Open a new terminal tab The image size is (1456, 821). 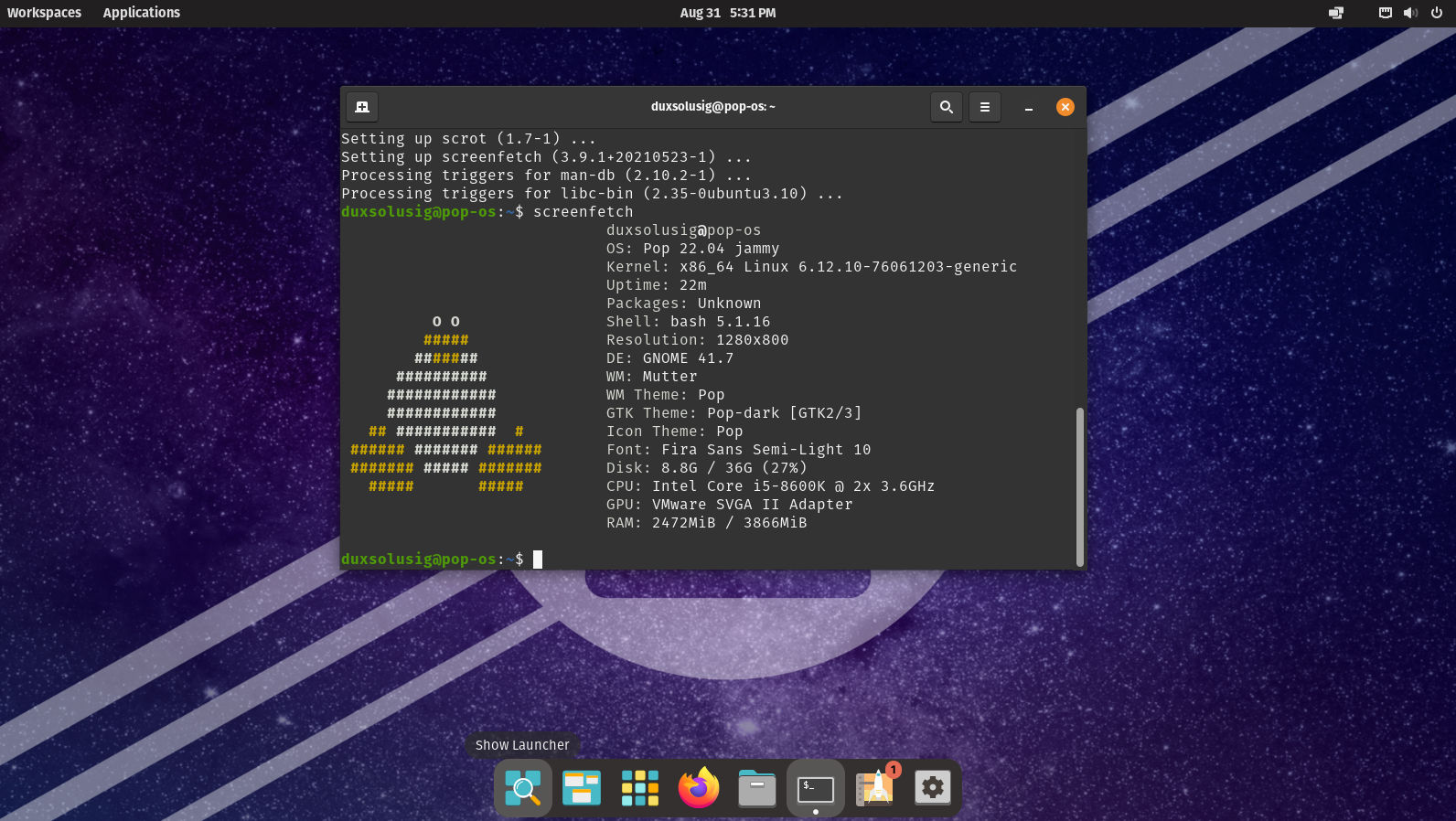click(362, 107)
